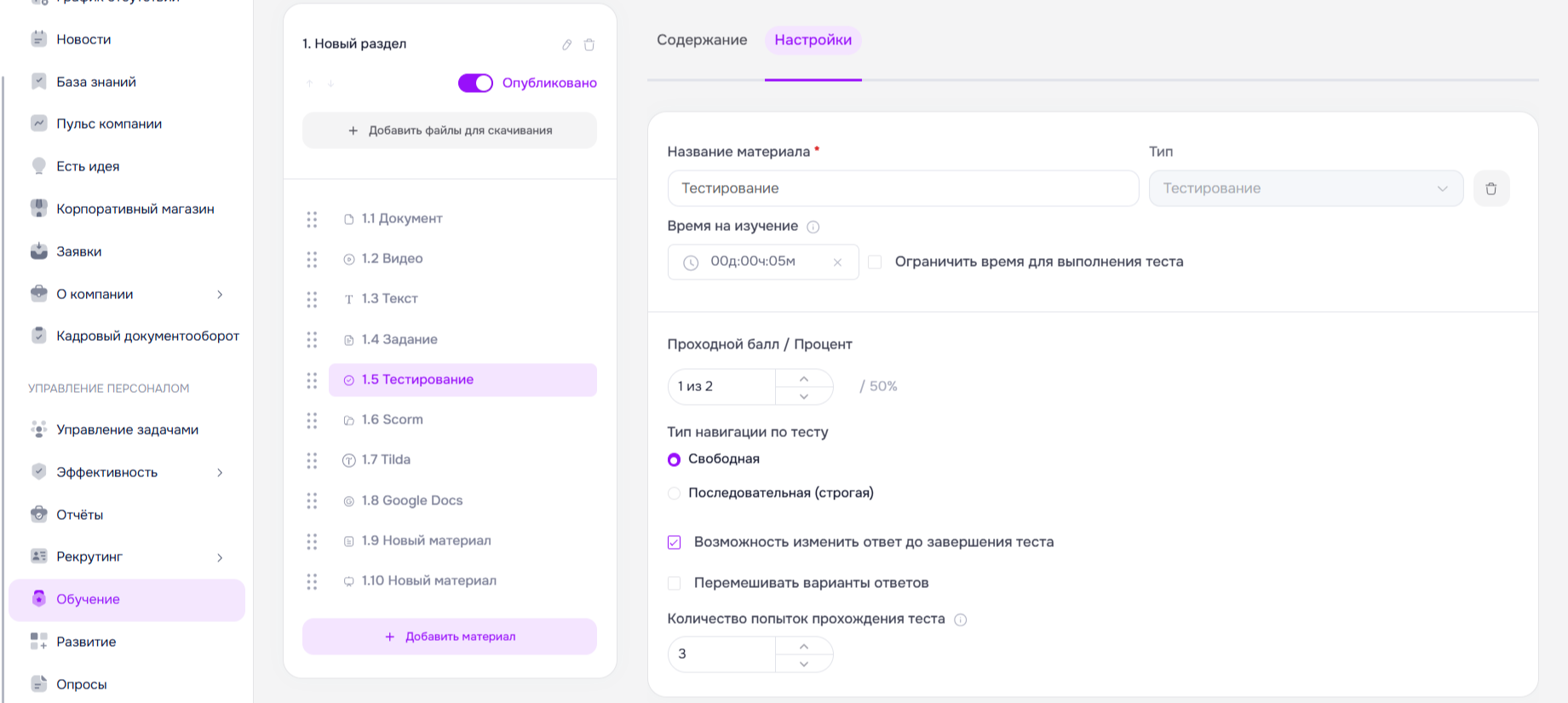Check the Перемешивать варианты ответов box
The height and width of the screenshot is (703, 1568).
675,583
